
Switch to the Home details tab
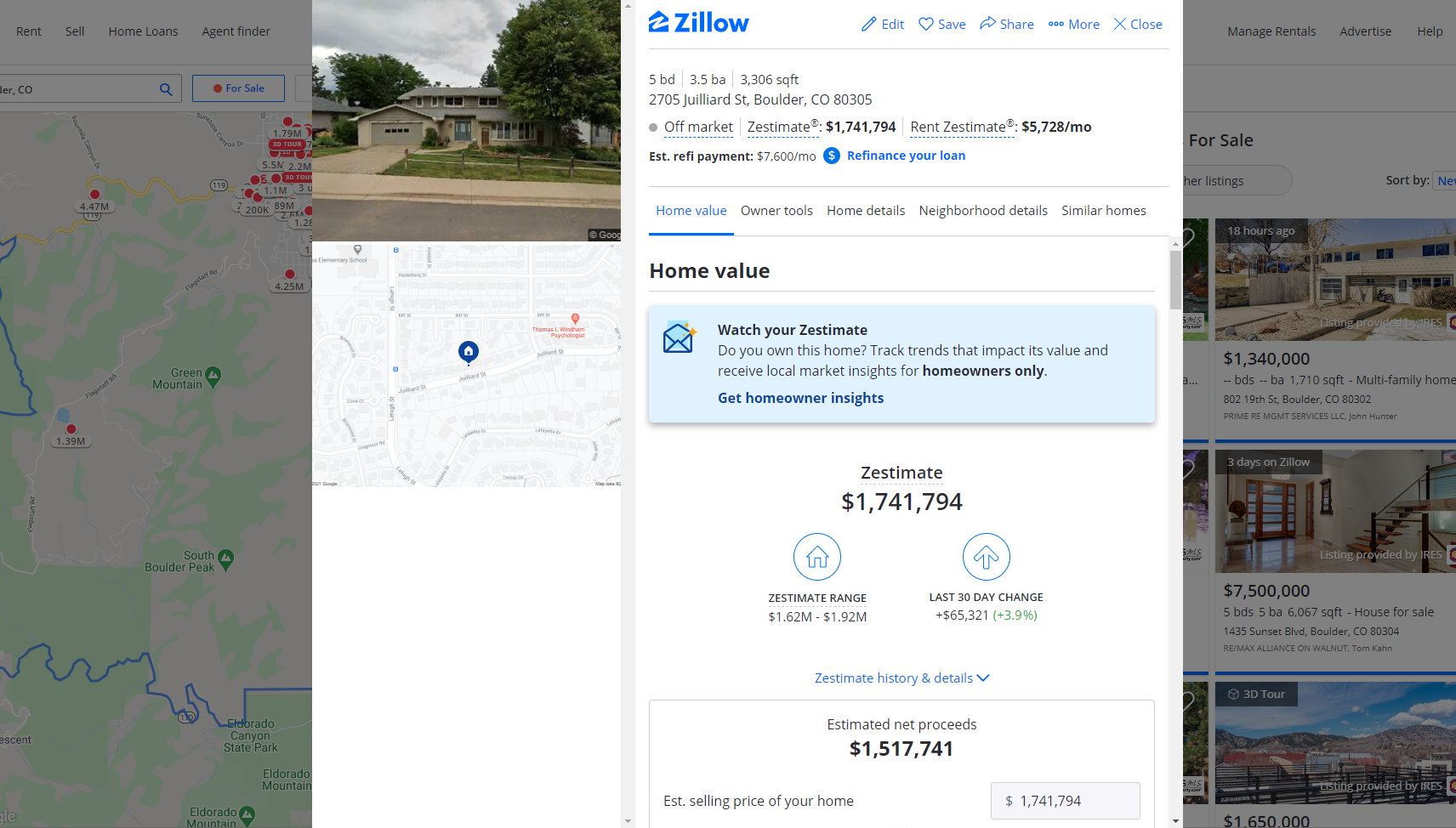click(866, 211)
